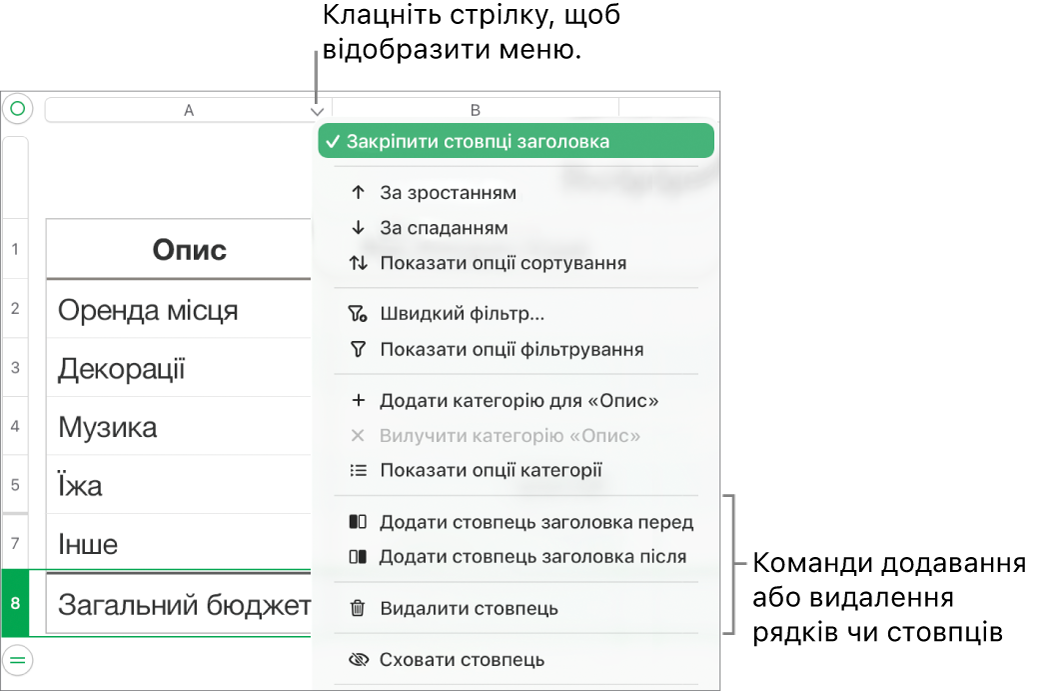This screenshot has height=692, width=1037.
Task: Select column A header
Action: pos(188,110)
